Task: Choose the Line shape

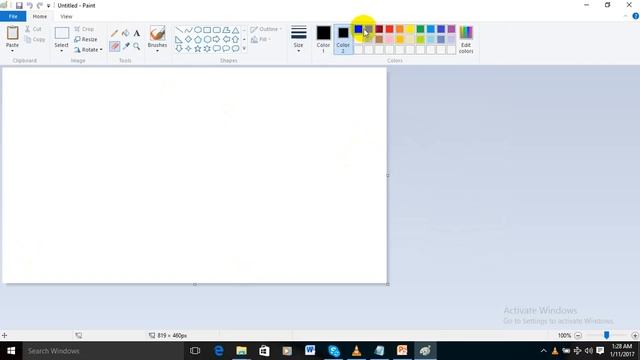Action: pyautogui.click(x=179, y=30)
